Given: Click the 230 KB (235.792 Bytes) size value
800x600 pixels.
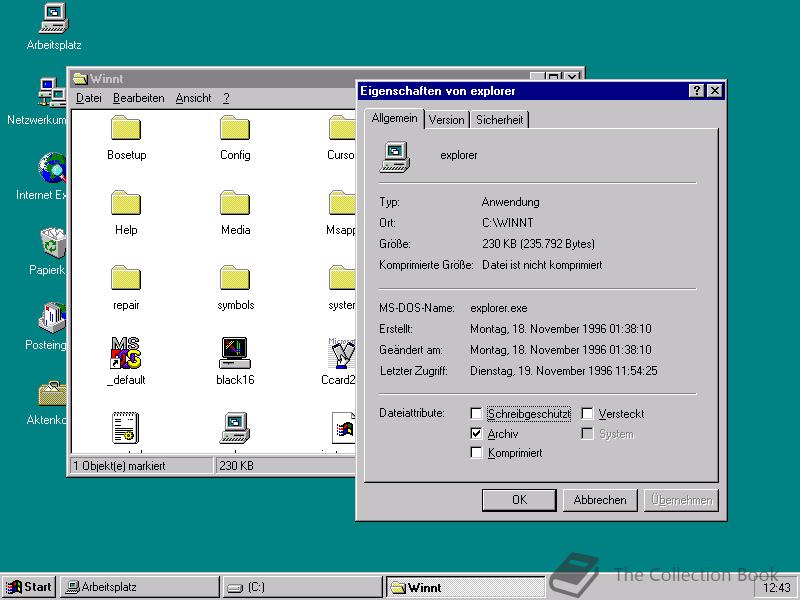Looking at the screenshot, I should [x=538, y=244].
